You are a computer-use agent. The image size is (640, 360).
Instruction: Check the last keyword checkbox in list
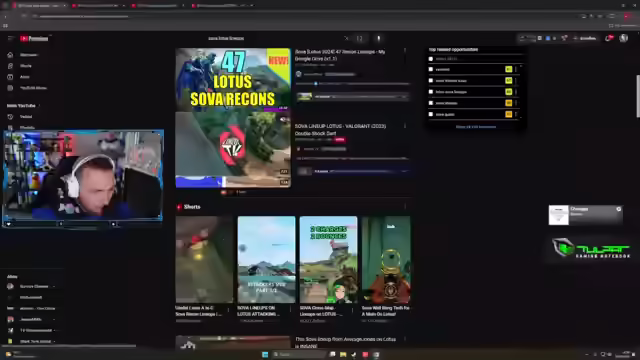point(431,114)
